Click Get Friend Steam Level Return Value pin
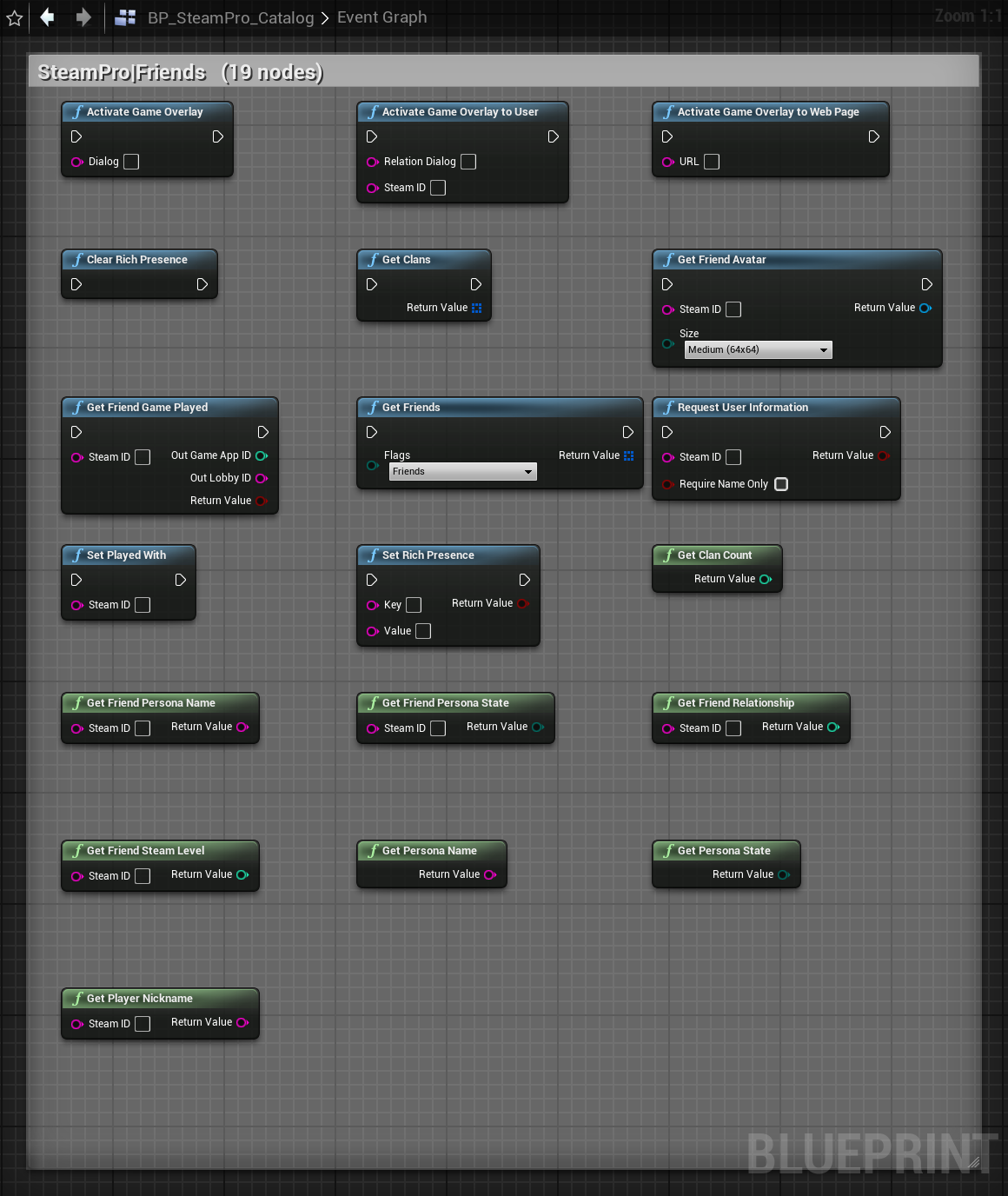This screenshot has width=1008, height=1196. 242,874
